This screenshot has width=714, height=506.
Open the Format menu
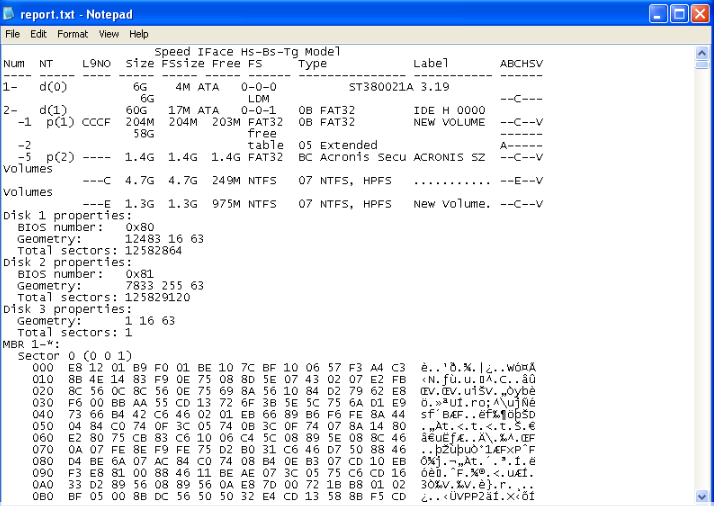72,34
